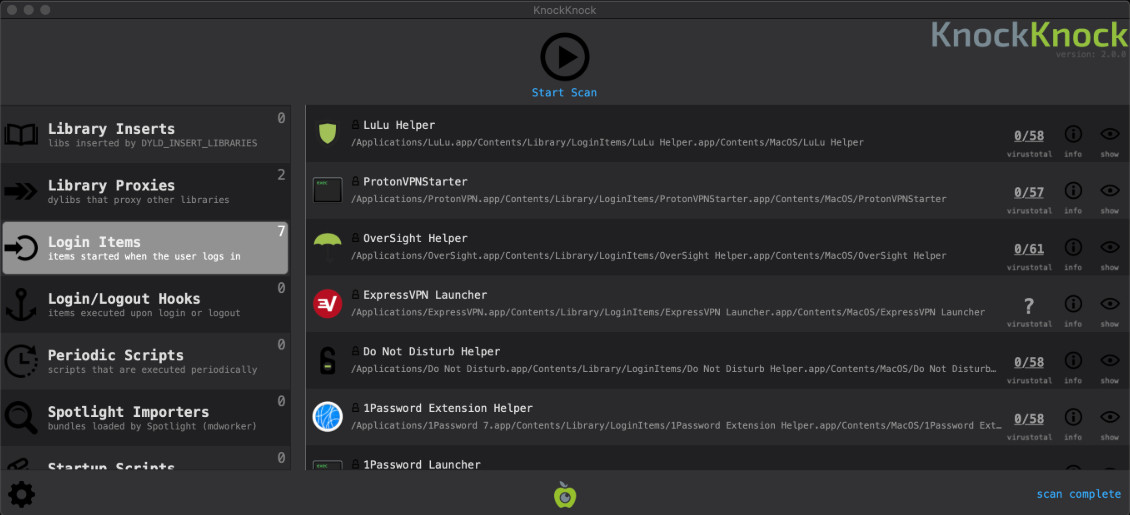The image size is (1130, 515).
Task: Open info for Do Not Disturb Helper
Action: [1073, 360]
